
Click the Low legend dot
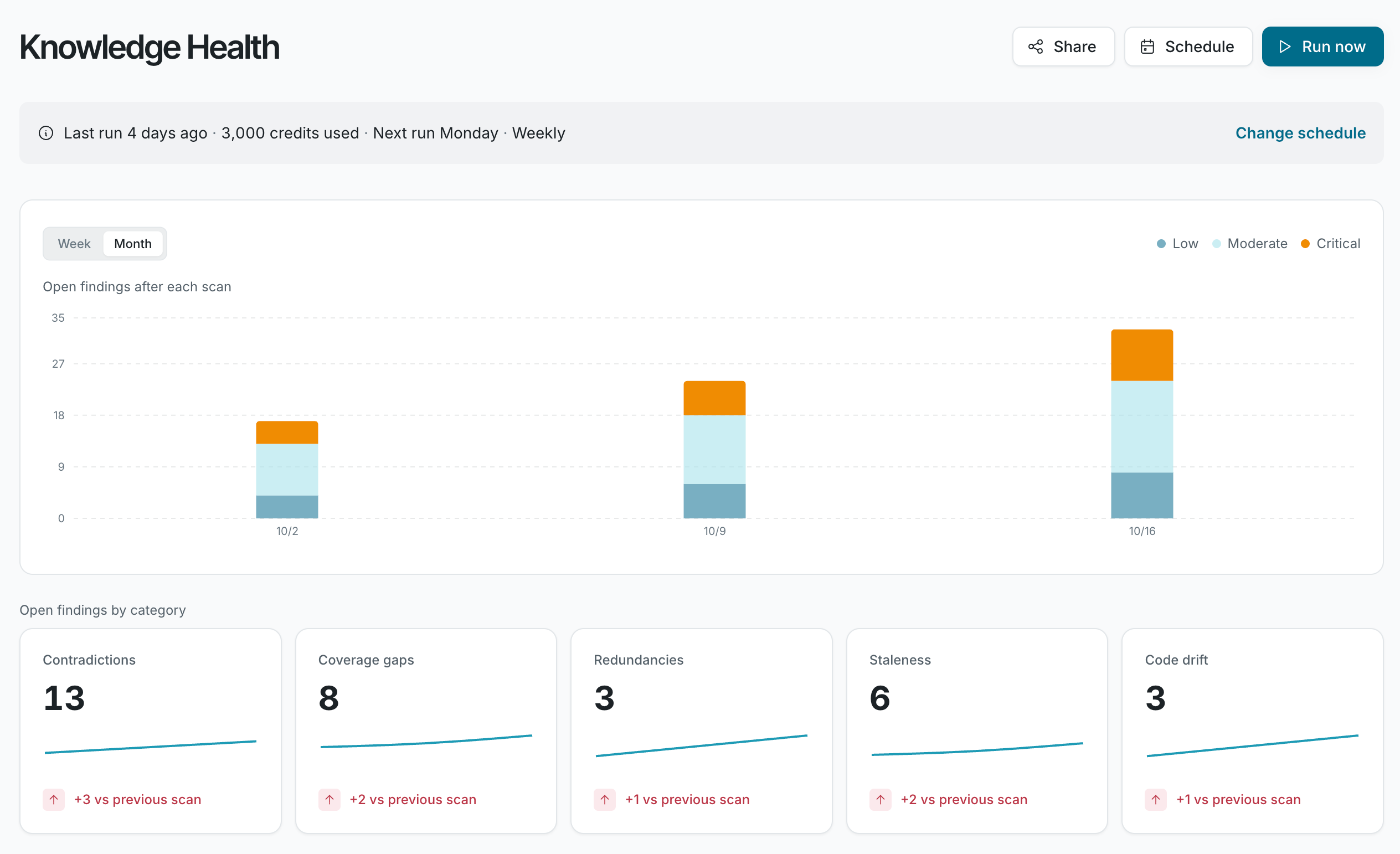pyautogui.click(x=1161, y=244)
